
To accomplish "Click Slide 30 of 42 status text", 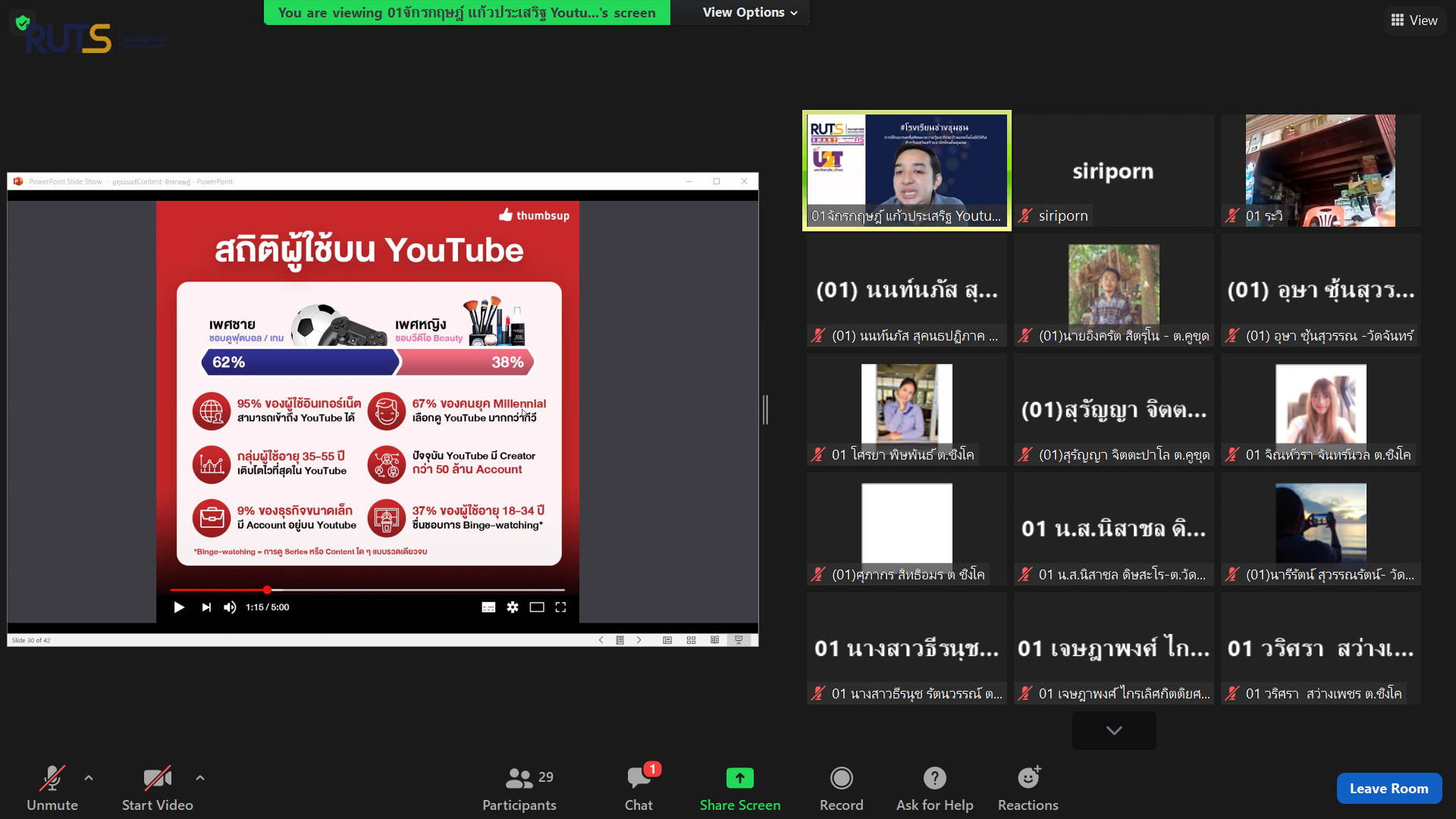I will point(31,641).
